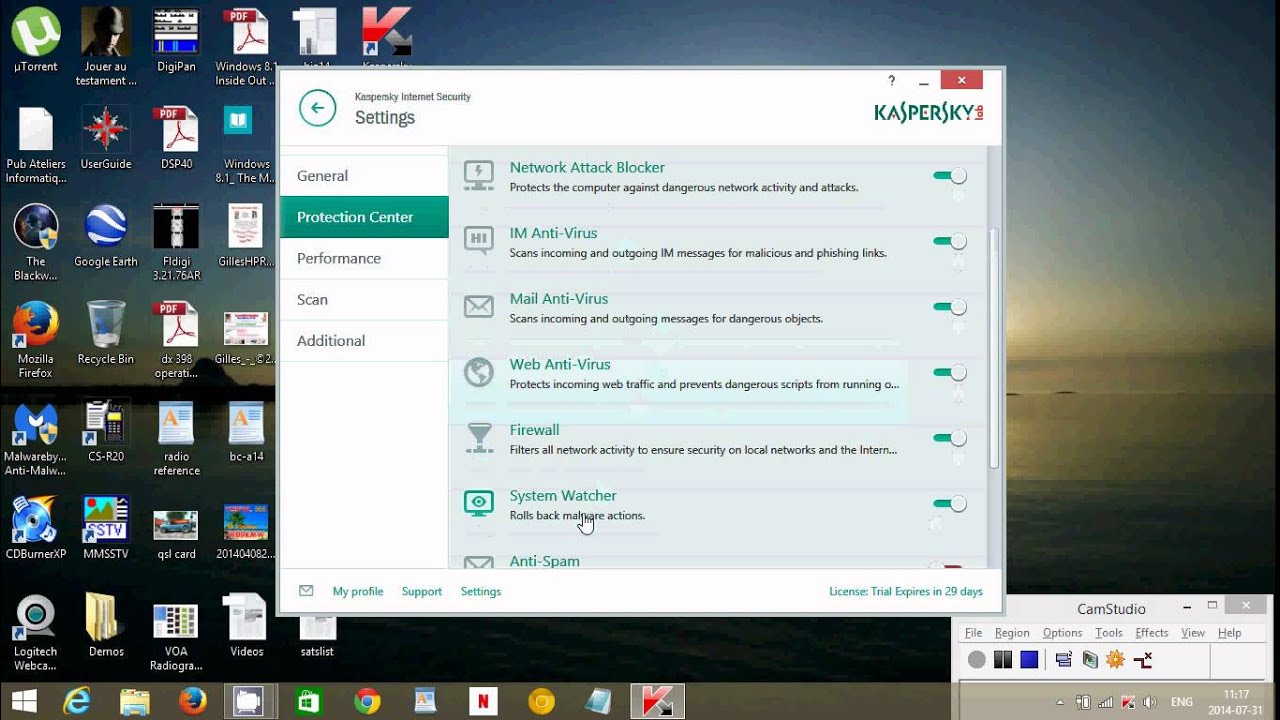This screenshot has width=1280, height=720.
Task: Toggle the Mail Anti-Virus switch
Action: point(950,307)
